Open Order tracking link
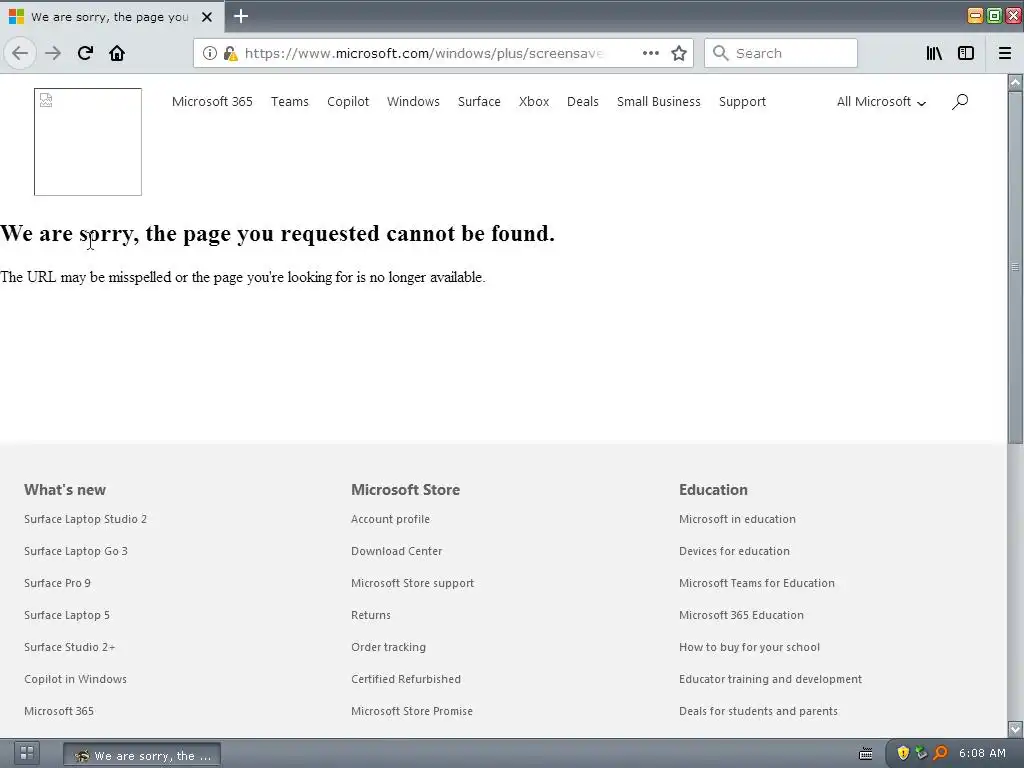The height and width of the screenshot is (768, 1024). (389, 647)
